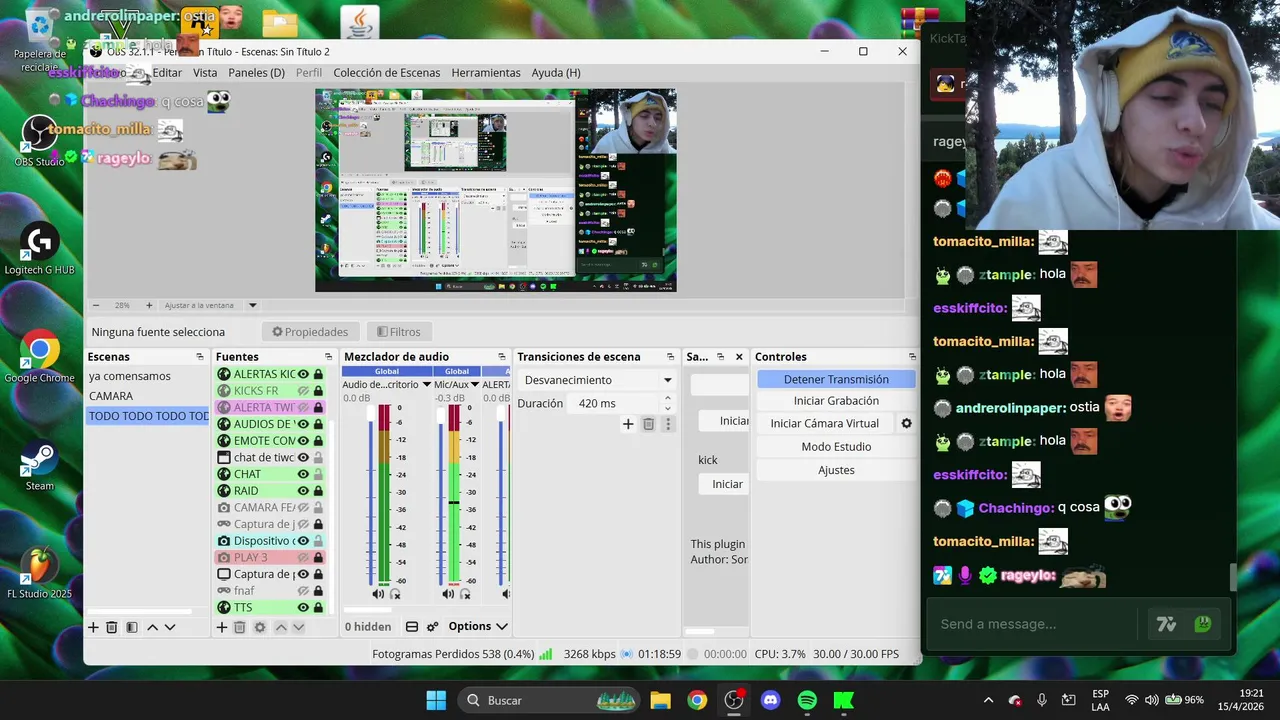Lock the chat de twitch source
Image resolution: width=1280 pixels, height=720 pixels.
point(318,457)
